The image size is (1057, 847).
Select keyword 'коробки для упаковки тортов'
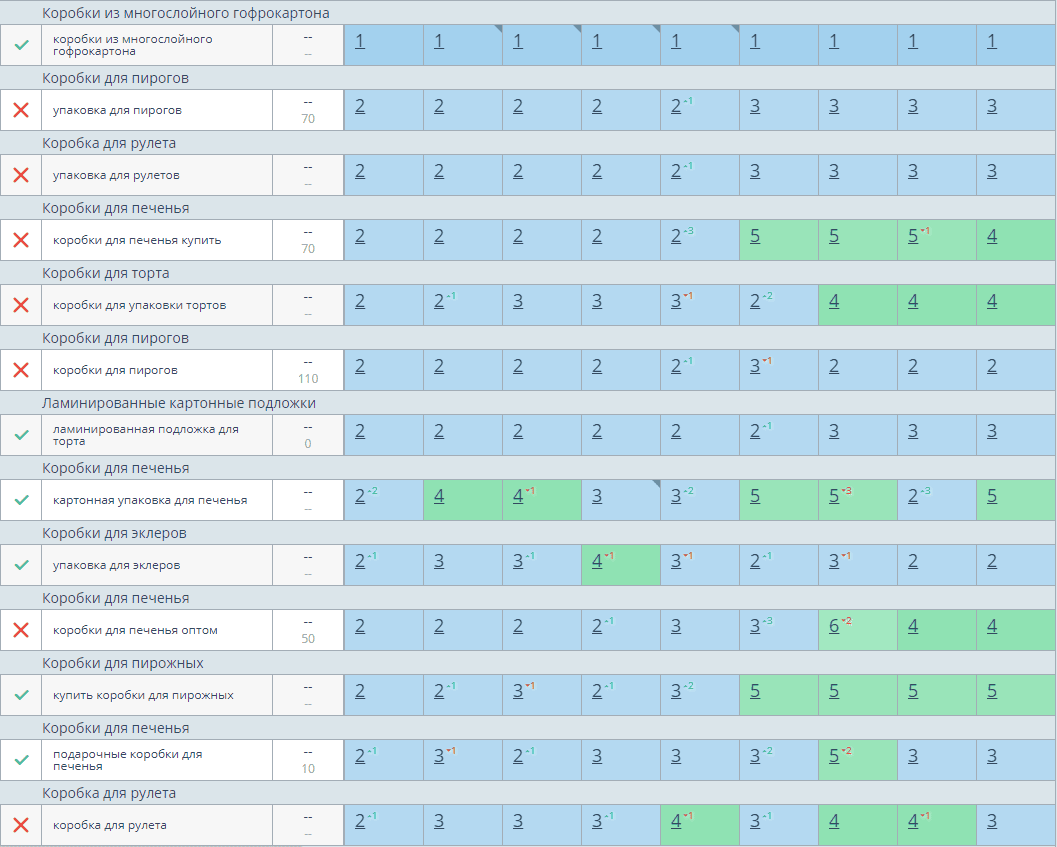pos(140,305)
